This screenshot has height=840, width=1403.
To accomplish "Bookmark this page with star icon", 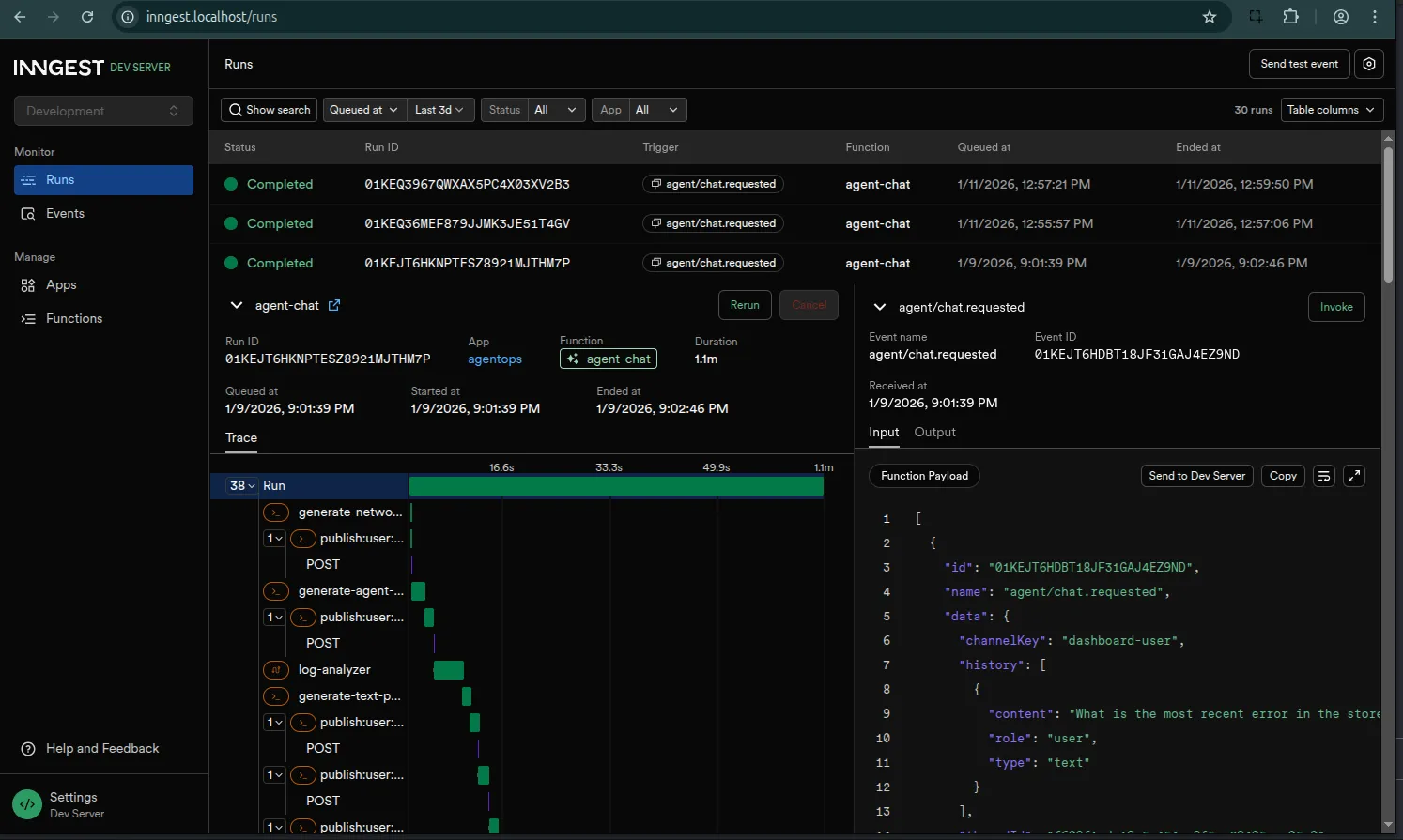I will pyautogui.click(x=1210, y=17).
